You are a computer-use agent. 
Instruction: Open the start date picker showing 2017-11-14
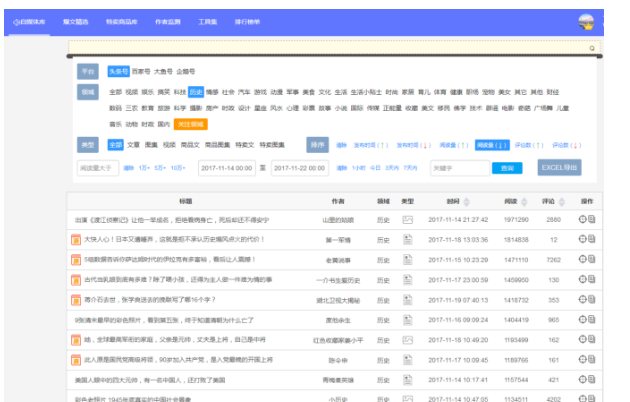coord(226,168)
